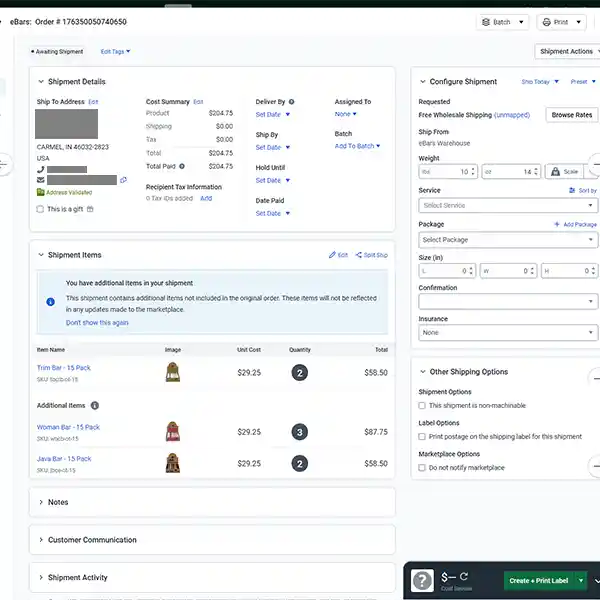
Task: Expand the Customer Communication section
Action: tap(41, 540)
